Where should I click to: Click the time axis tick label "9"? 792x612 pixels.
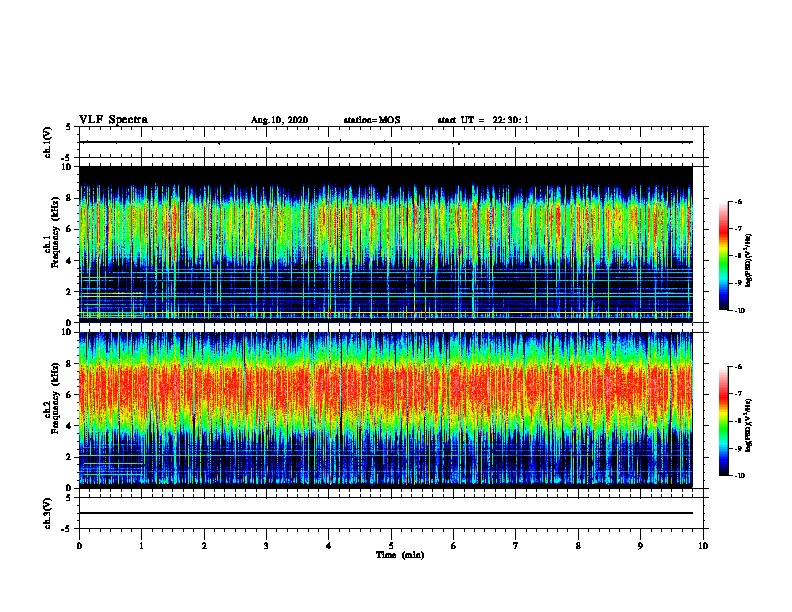point(640,546)
